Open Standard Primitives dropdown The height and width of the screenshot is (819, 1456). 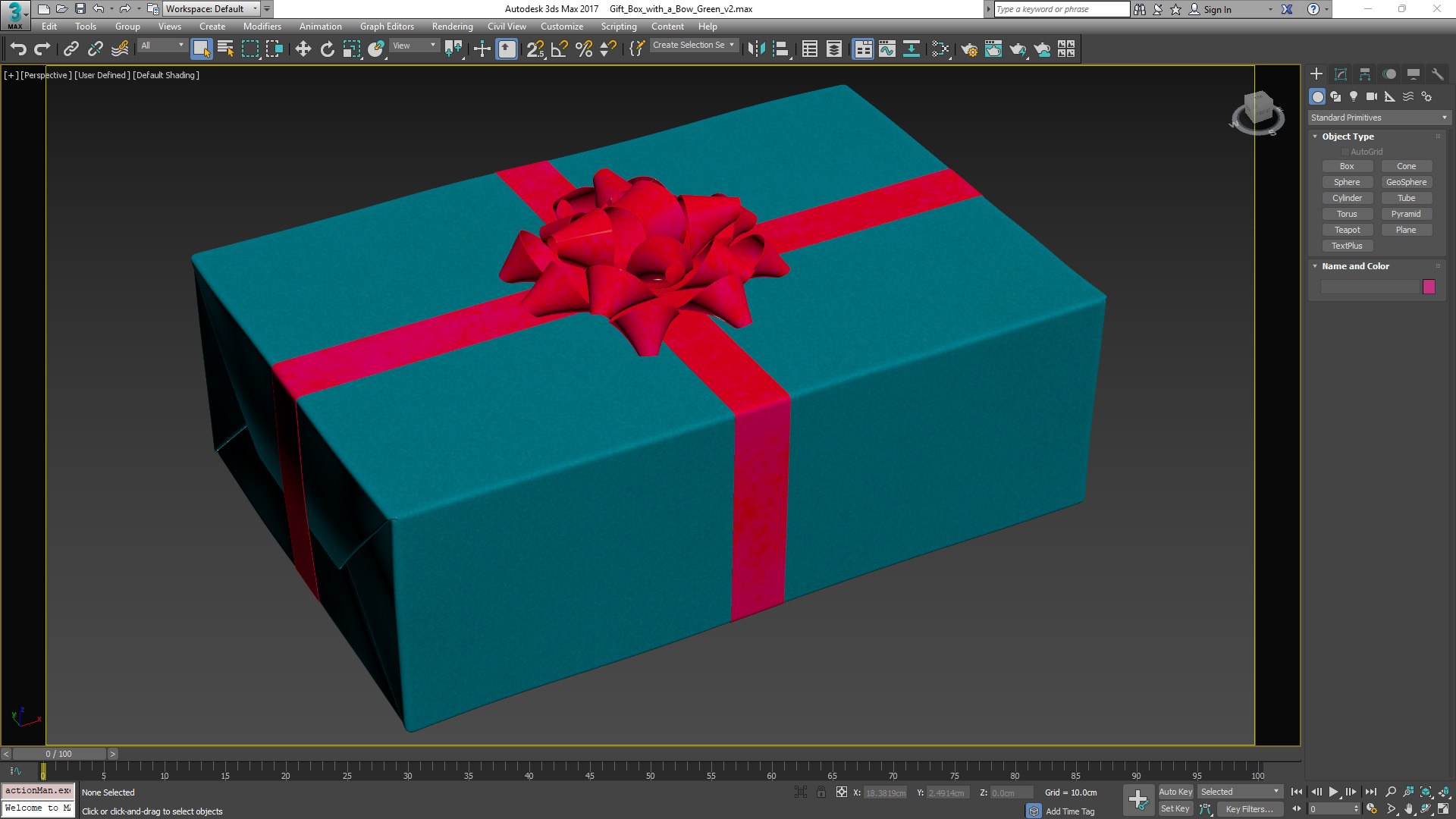(x=1379, y=118)
